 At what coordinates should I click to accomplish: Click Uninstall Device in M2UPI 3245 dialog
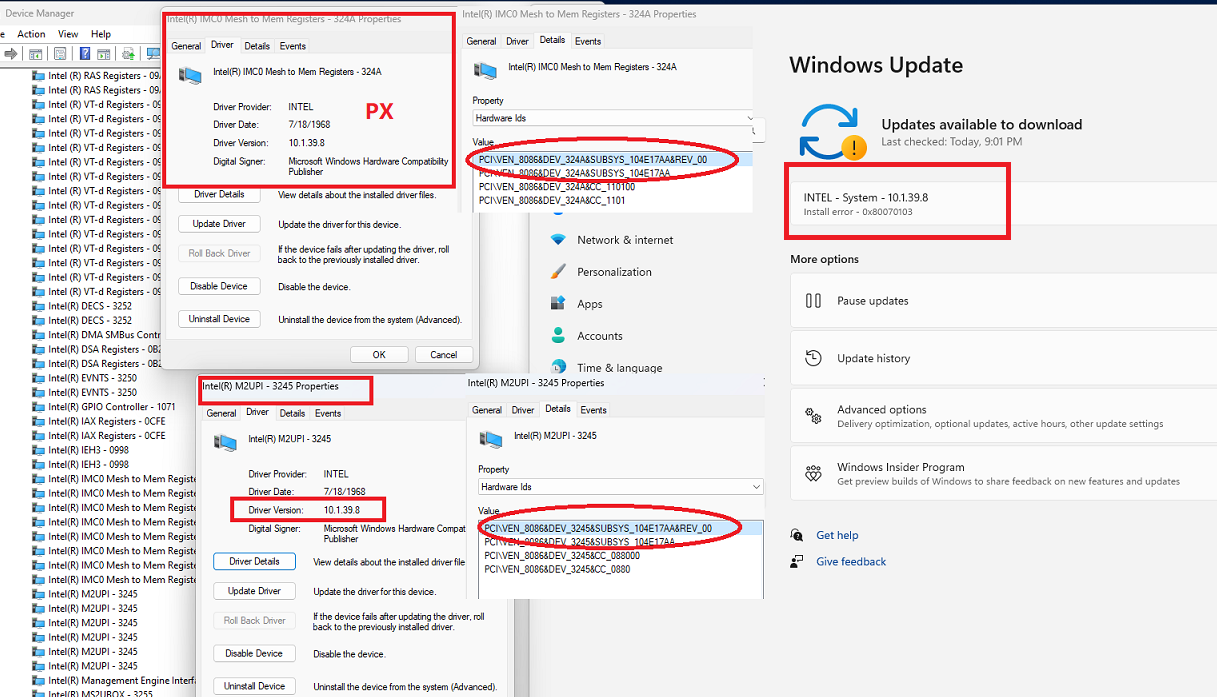point(254,686)
